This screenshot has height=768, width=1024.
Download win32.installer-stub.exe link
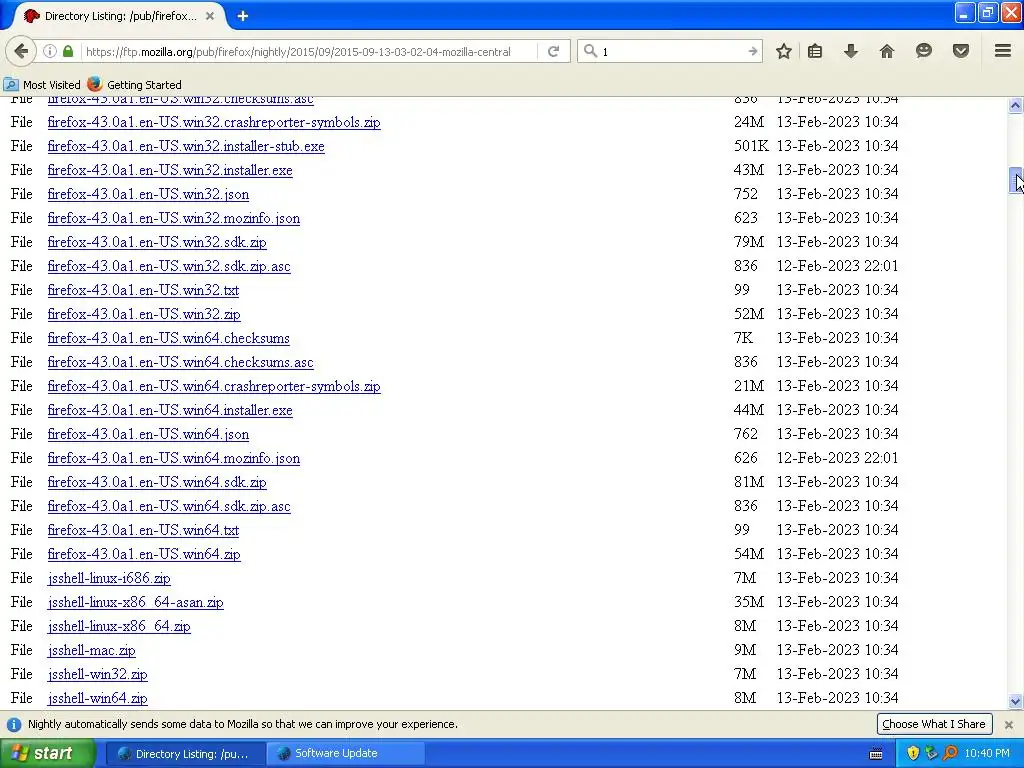[x=186, y=146]
